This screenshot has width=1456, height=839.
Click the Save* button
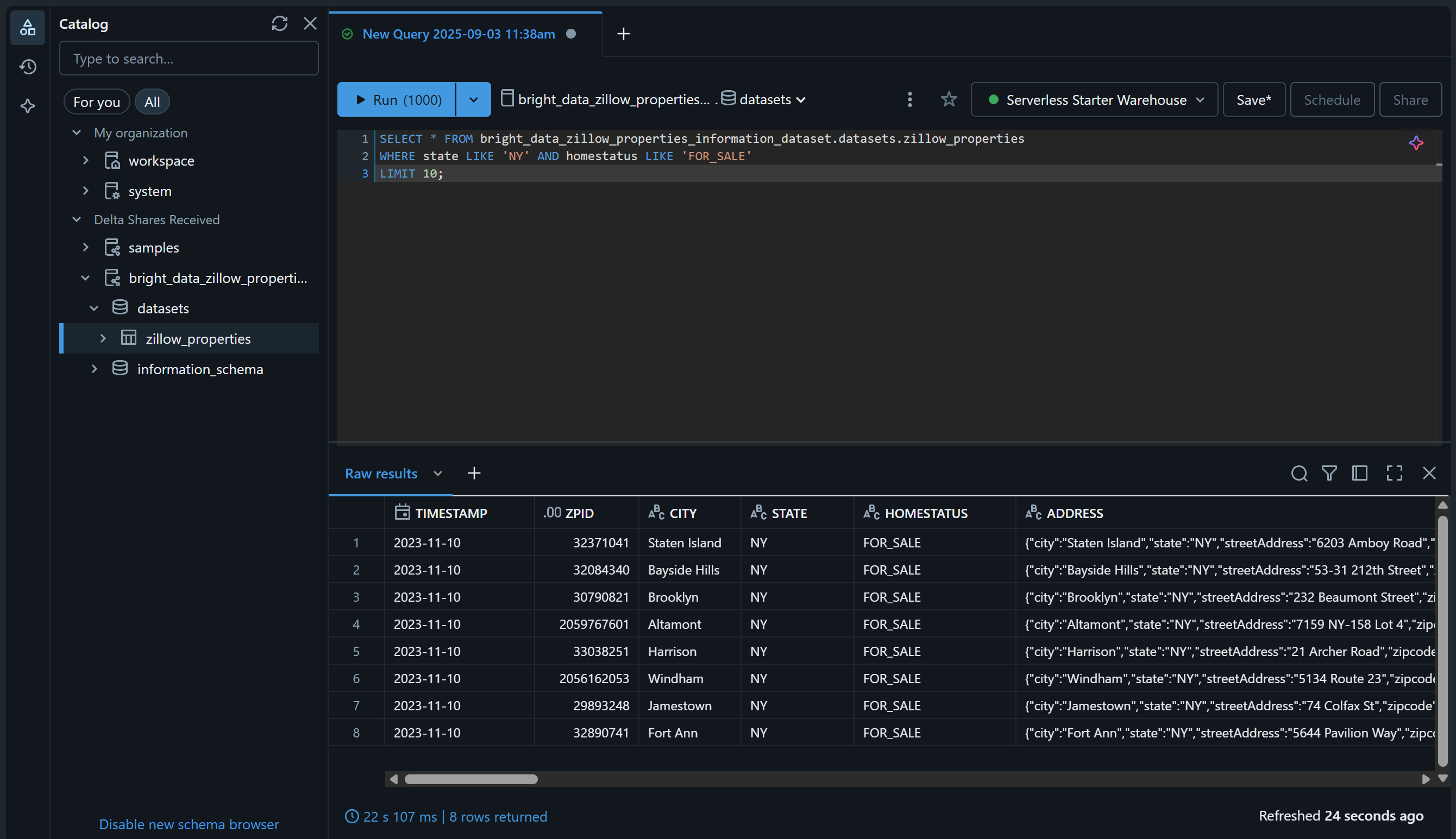pos(1253,100)
